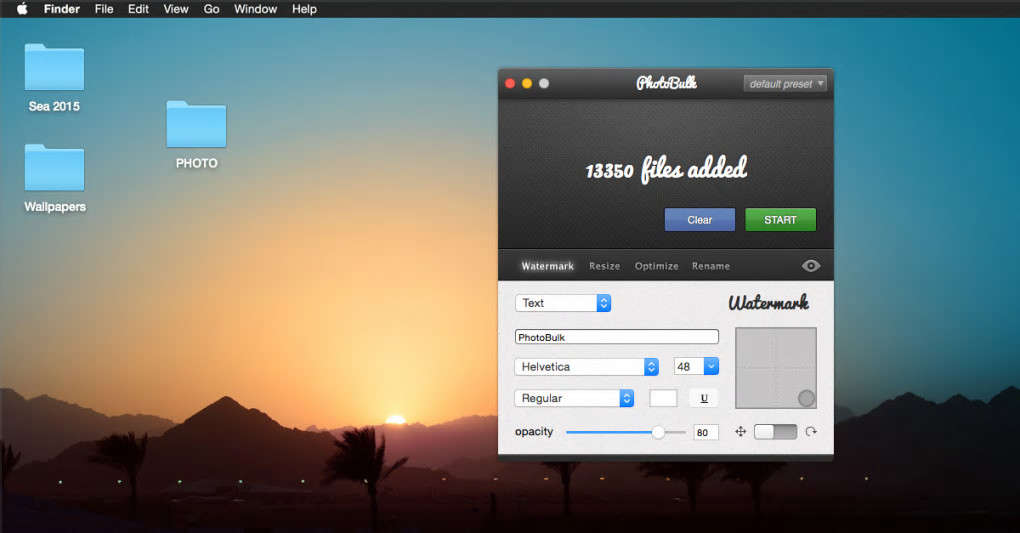The width and height of the screenshot is (1020, 533).
Task: Click the Clear button
Action: click(x=700, y=220)
